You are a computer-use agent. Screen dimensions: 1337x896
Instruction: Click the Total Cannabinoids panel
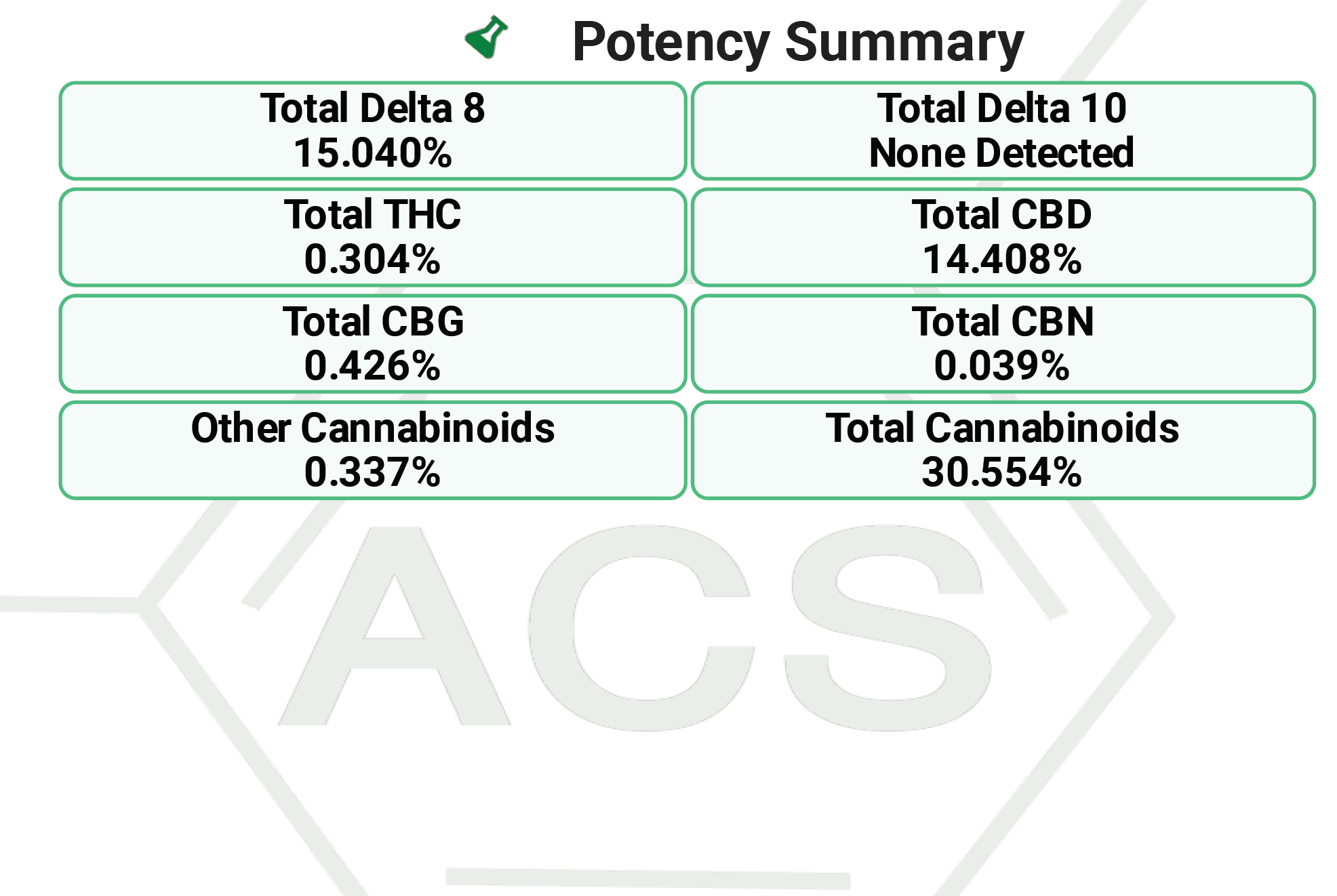point(1003,450)
